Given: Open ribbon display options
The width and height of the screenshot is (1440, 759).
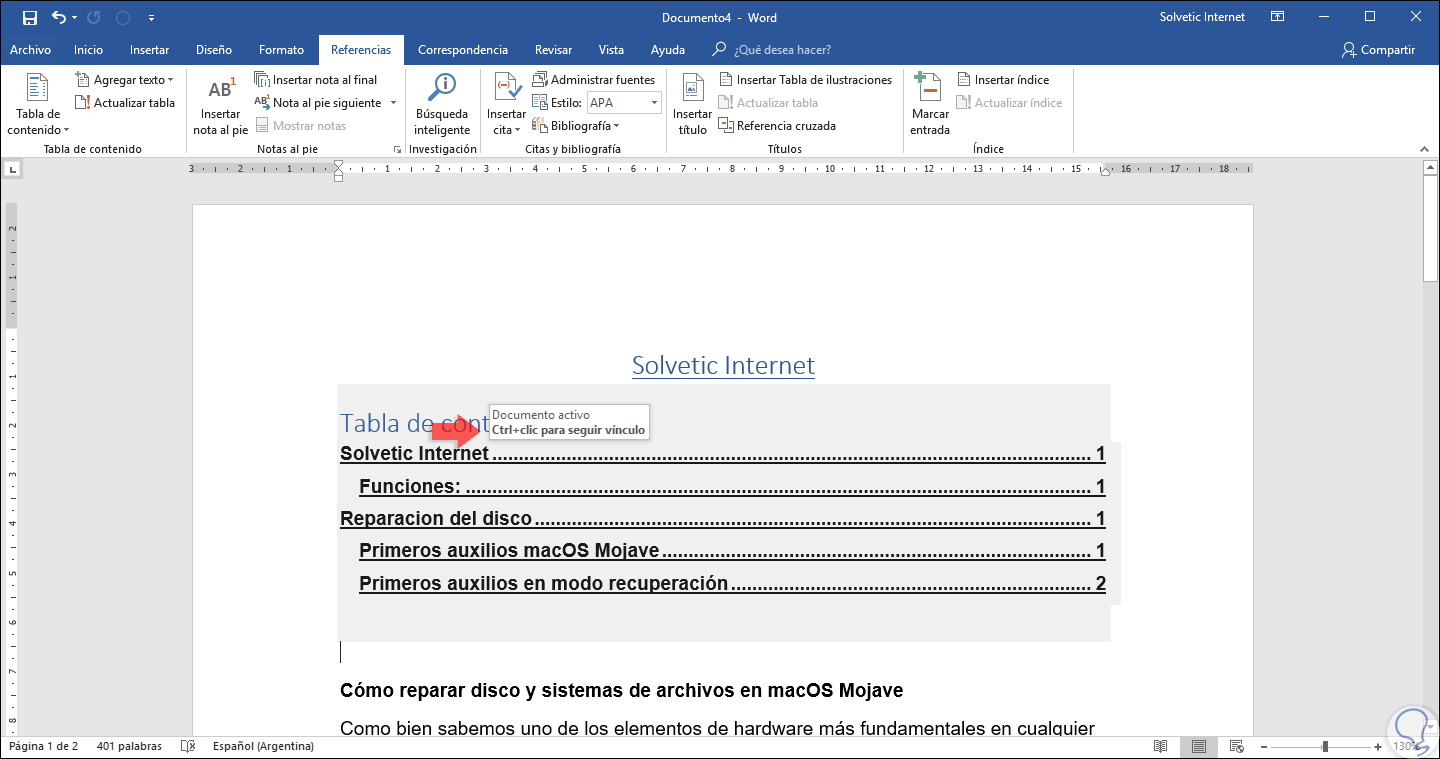Looking at the screenshot, I should click(1277, 17).
